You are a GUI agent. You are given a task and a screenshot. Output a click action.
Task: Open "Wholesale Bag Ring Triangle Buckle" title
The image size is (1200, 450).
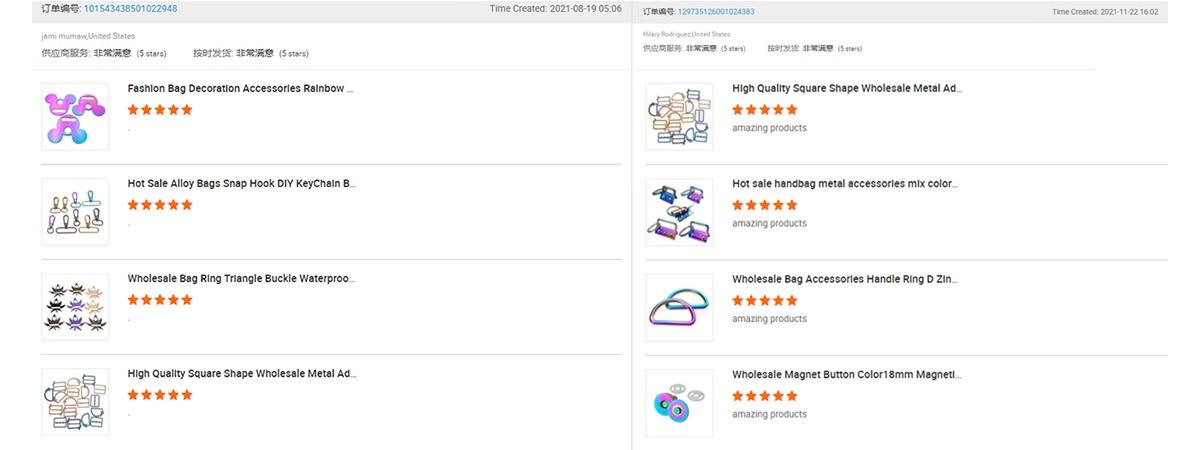pyautogui.click(x=241, y=279)
